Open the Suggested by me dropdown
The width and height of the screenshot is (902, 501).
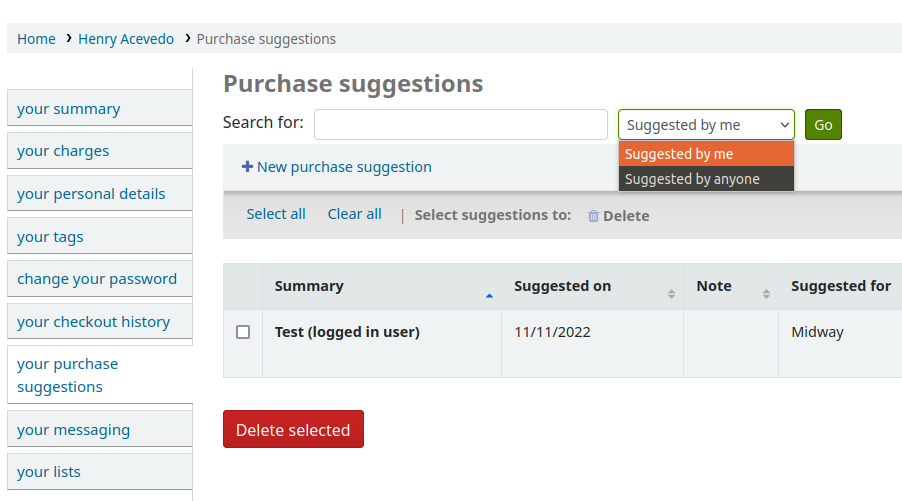[706, 125]
